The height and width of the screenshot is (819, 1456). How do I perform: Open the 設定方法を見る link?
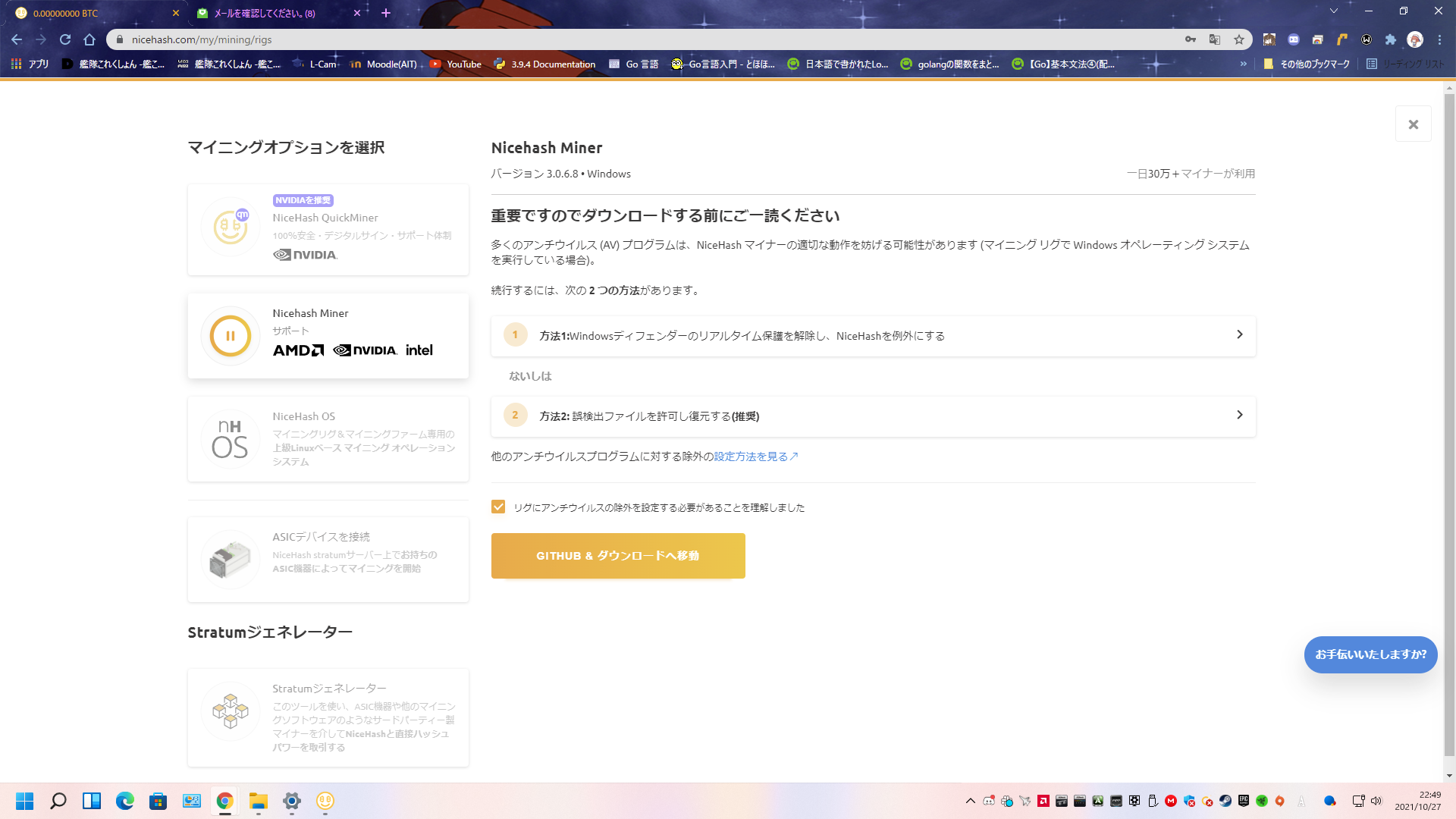(750, 456)
